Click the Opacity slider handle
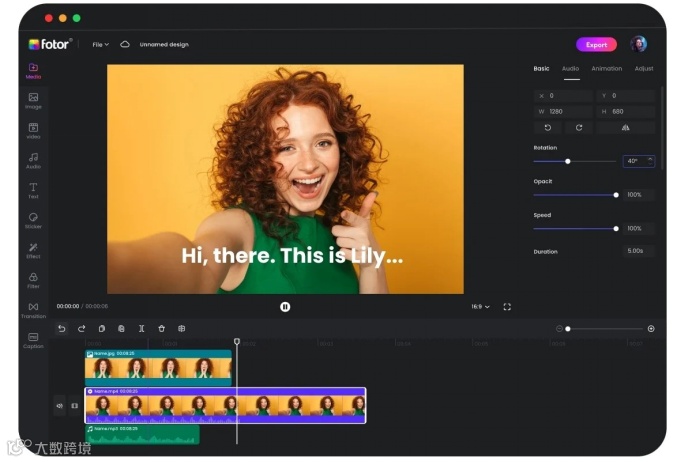 [x=616, y=195]
